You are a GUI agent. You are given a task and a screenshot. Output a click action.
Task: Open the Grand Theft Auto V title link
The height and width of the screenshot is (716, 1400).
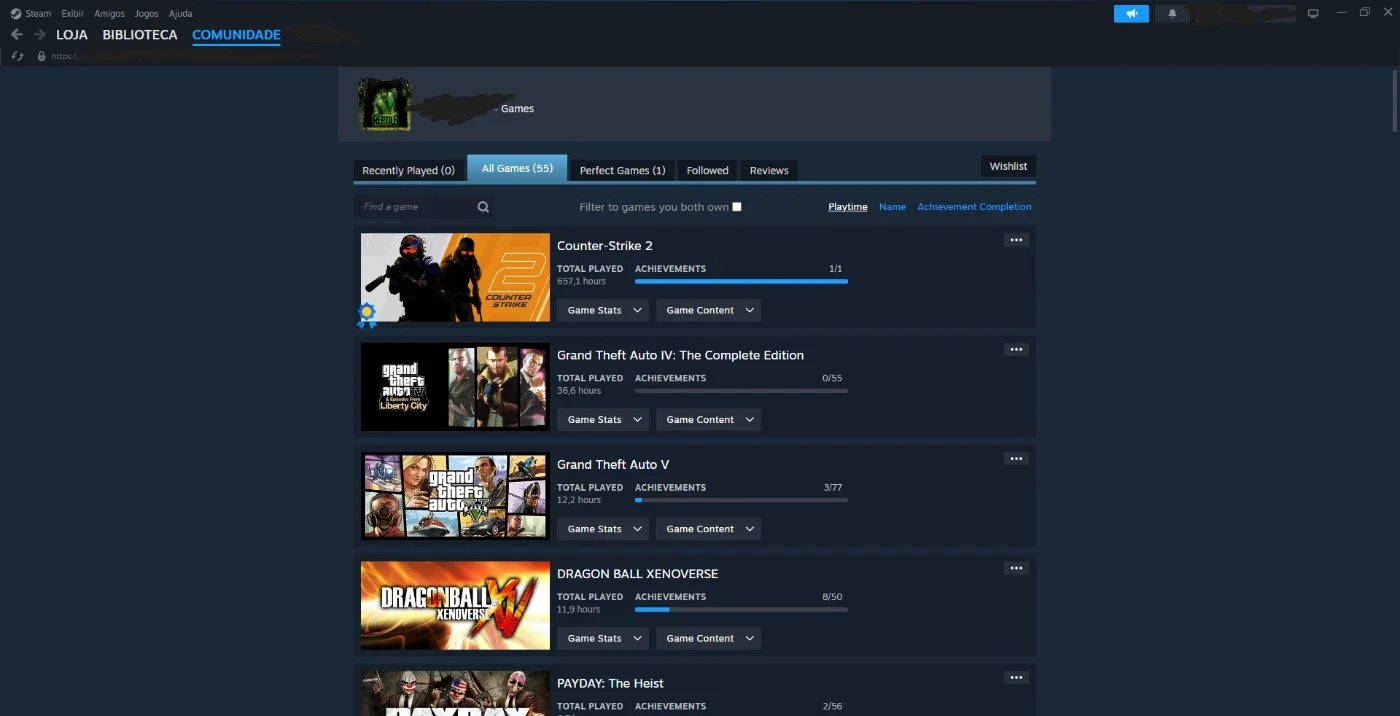613,464
